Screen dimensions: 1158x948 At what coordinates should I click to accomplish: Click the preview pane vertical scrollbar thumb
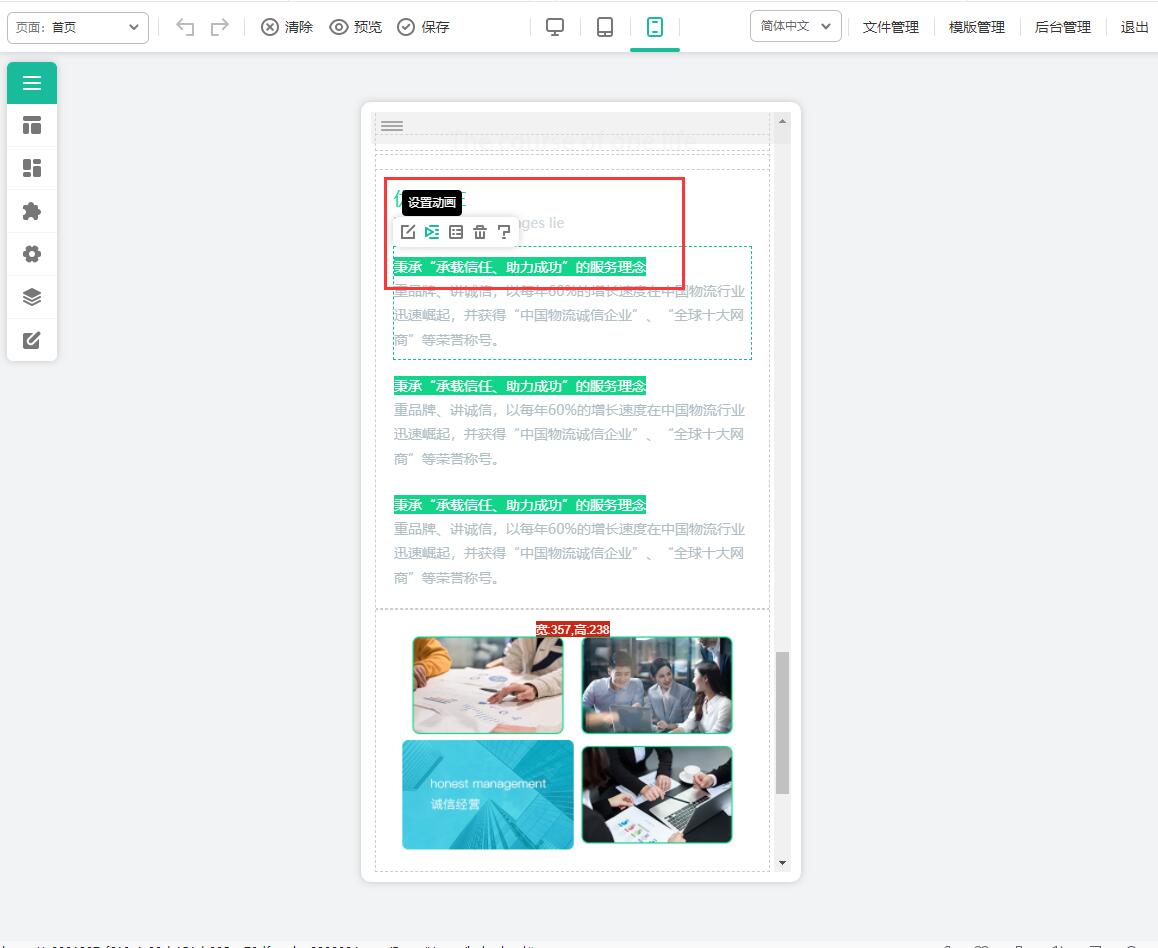coord(782,723)
